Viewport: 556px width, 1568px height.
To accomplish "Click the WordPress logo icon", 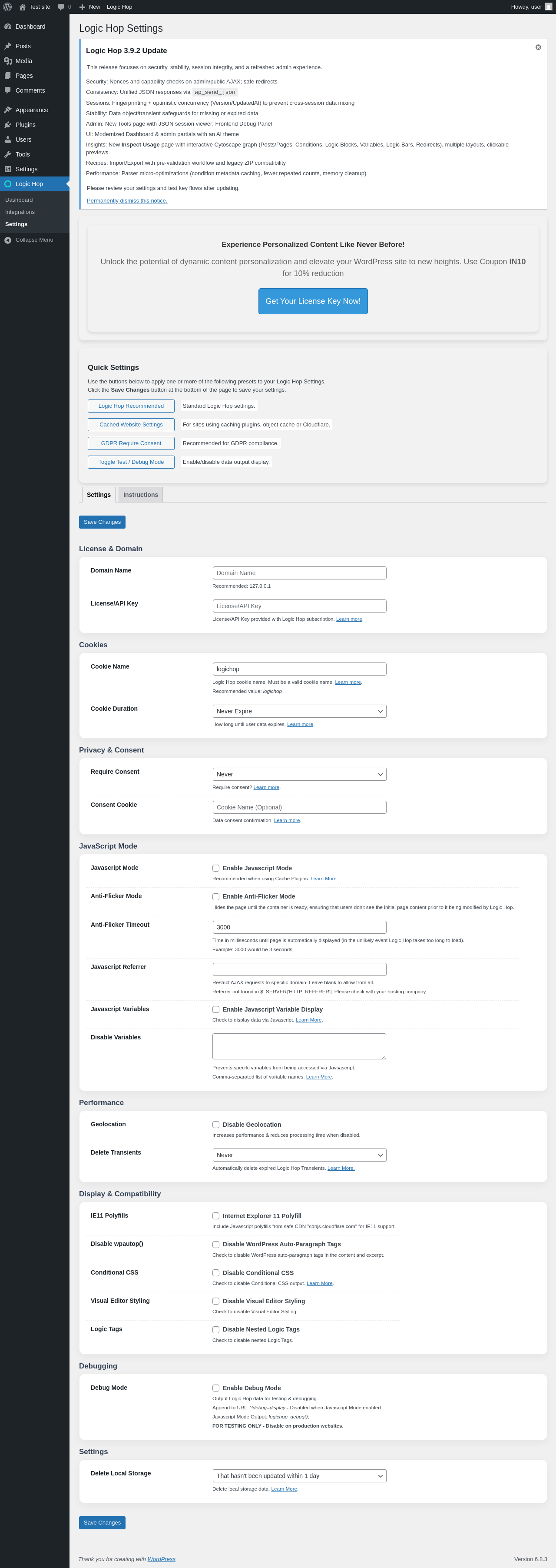I will 7,7.
